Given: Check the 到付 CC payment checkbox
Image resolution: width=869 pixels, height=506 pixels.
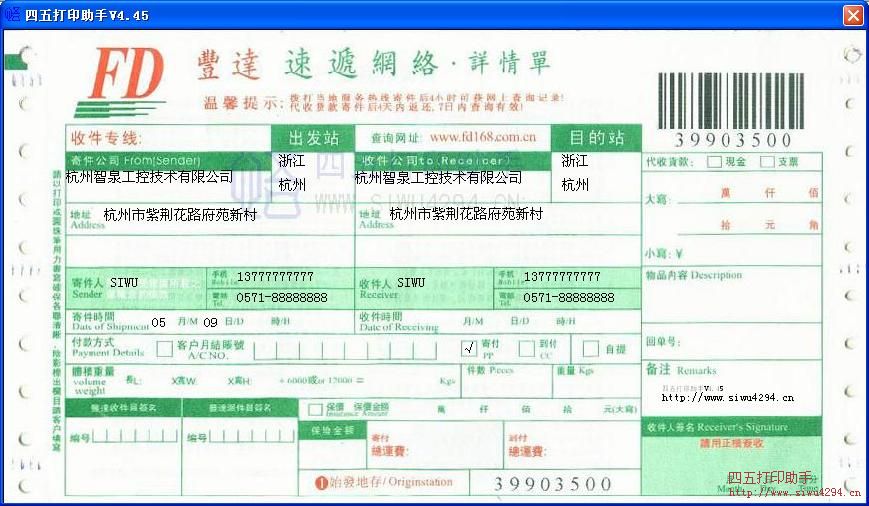Looking at the screenshot, I should coord(526,349).
